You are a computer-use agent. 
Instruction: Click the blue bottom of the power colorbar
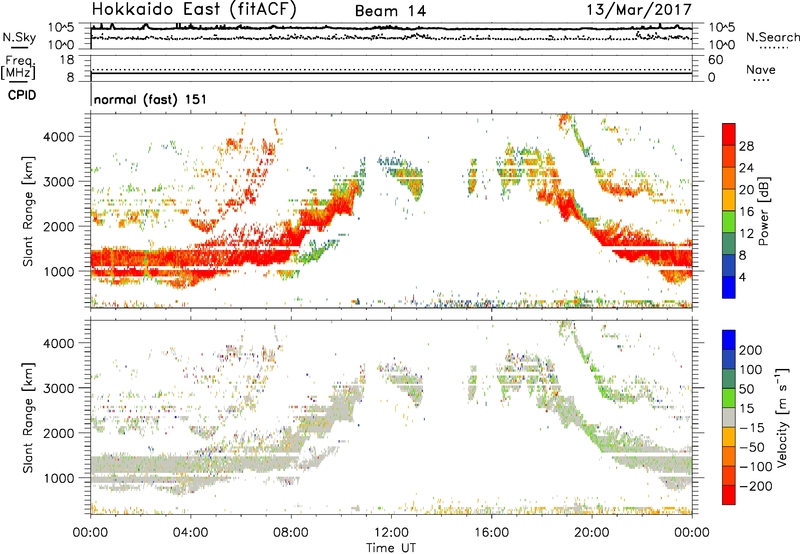coord(729,287)
